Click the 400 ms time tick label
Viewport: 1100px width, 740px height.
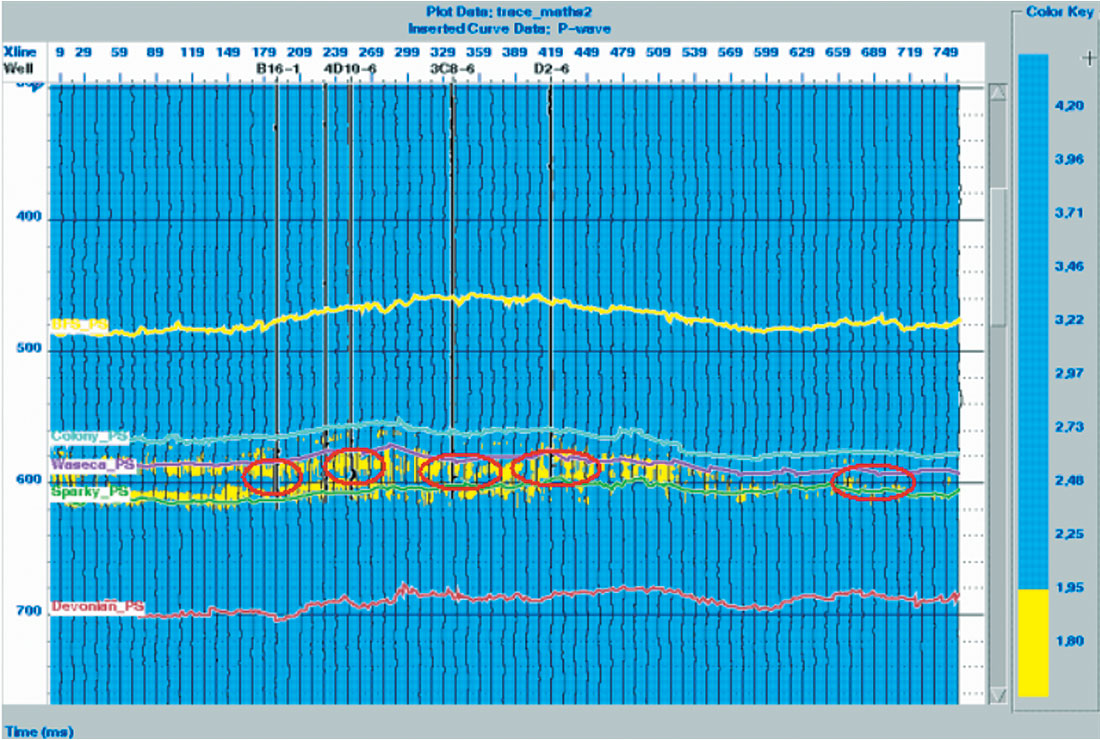pos(29,216)
